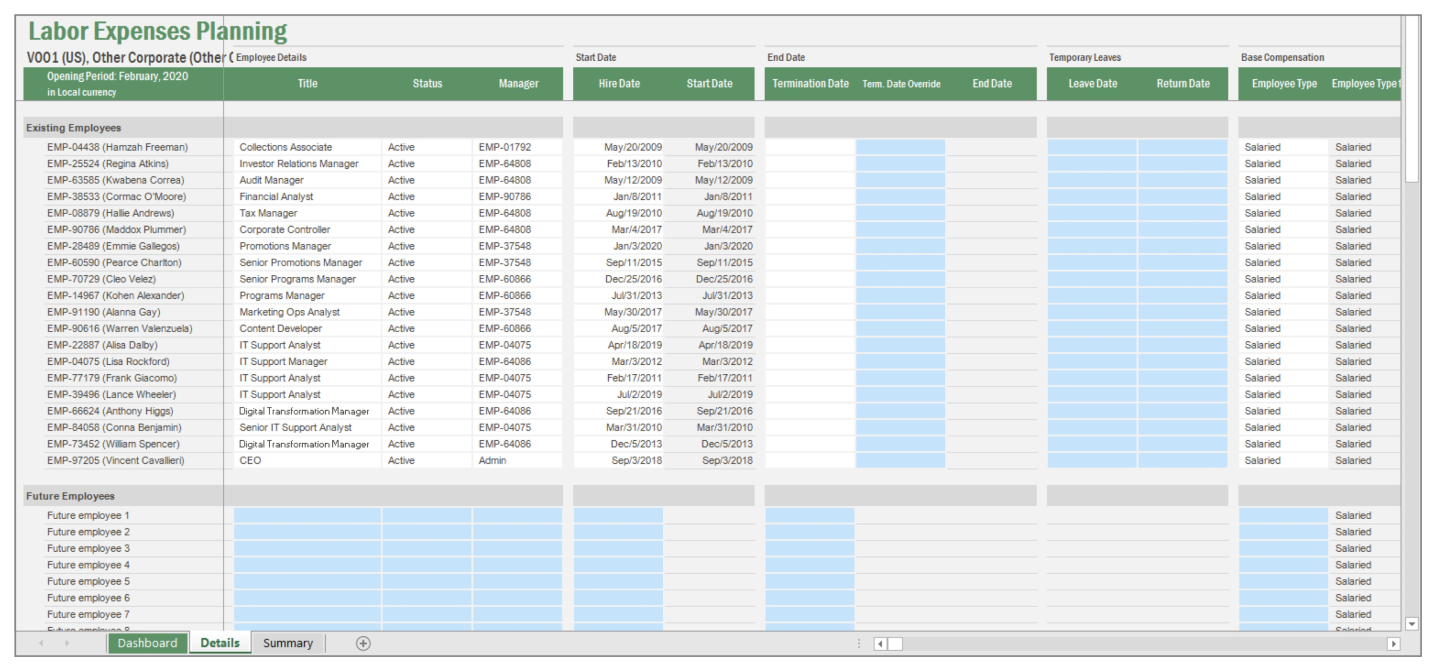Select employee EMP-38533 (Cormac O'Moore)
The height and width of the screenshot is (672, 1436).
pos(116,197)
